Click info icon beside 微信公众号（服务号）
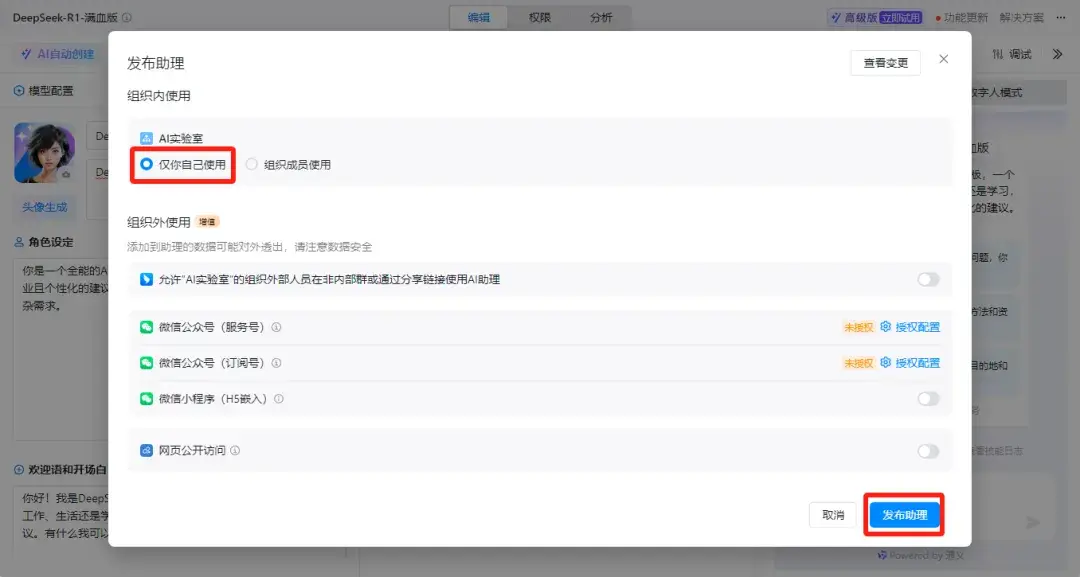Screen dimensions: 1080x577 [x=276, y=327]
